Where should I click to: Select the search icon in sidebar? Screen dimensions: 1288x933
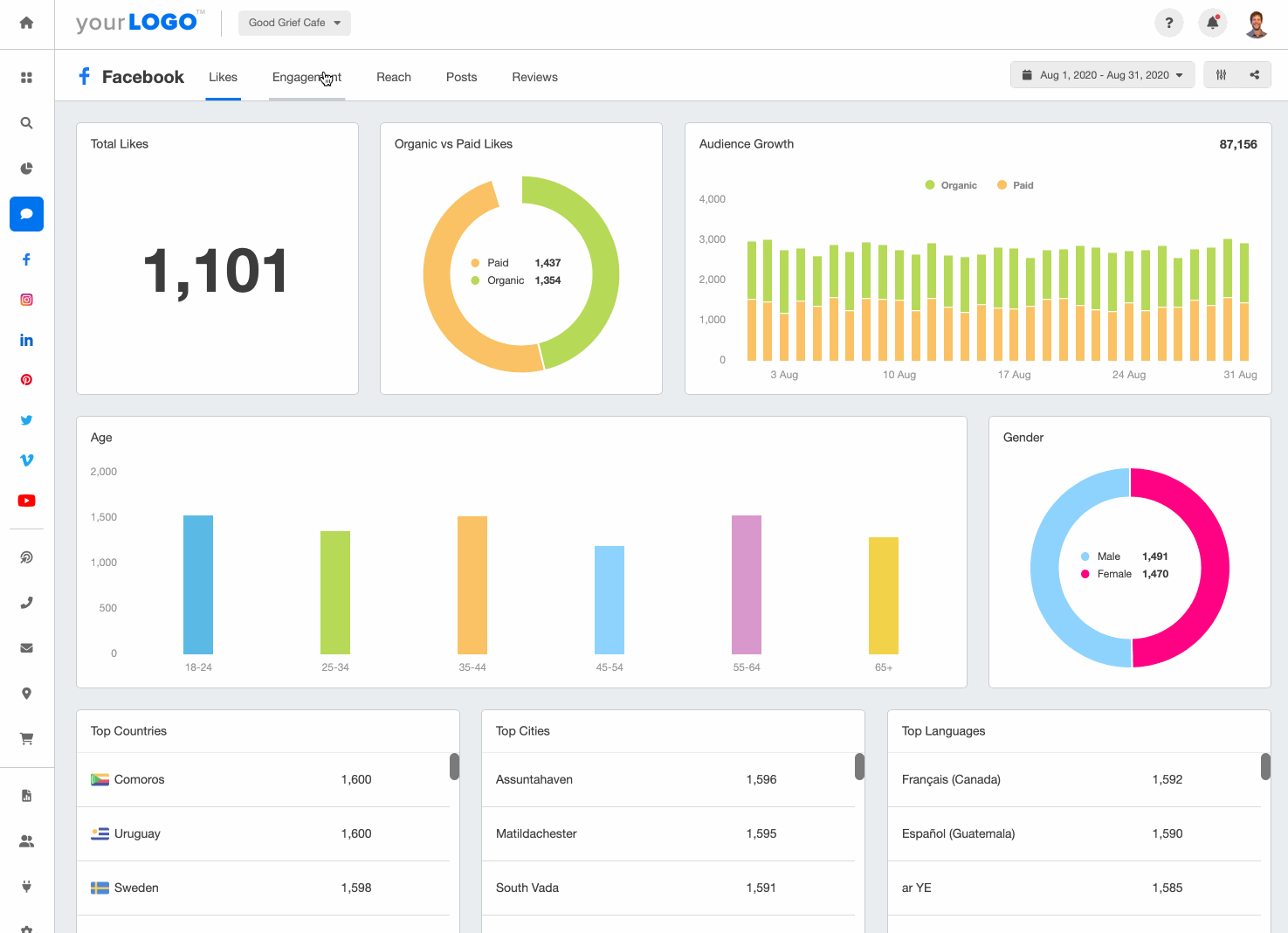click(26, 122)
